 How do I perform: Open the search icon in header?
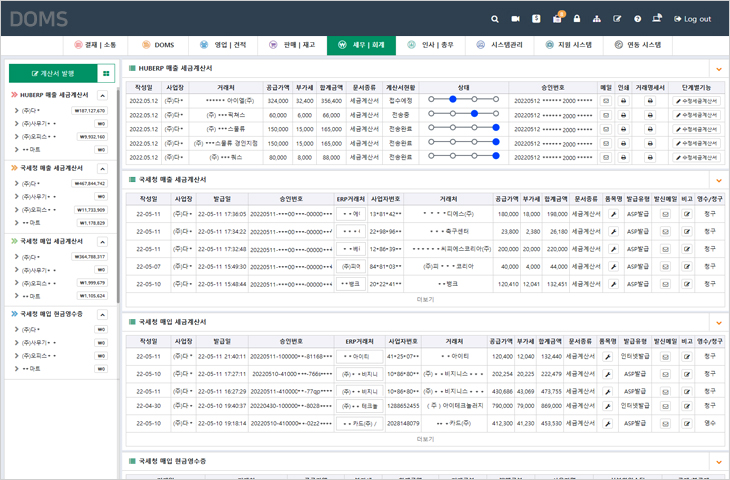(495, 19)
